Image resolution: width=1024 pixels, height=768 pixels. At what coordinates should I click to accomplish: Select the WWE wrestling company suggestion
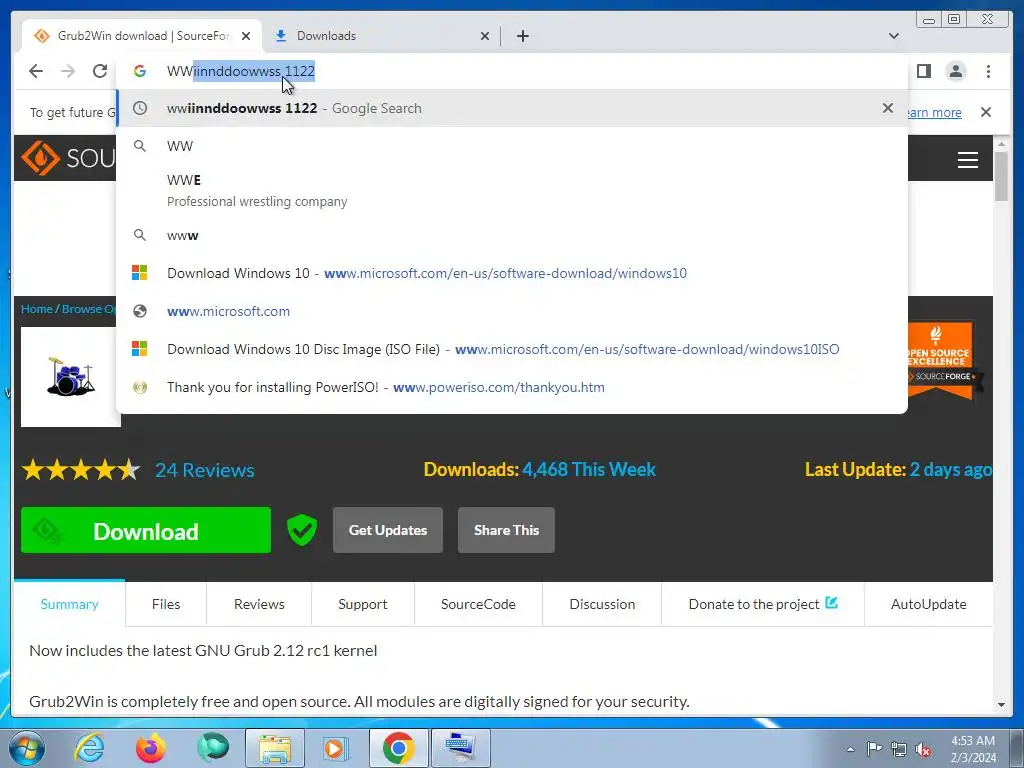click(x=511, y=190)
